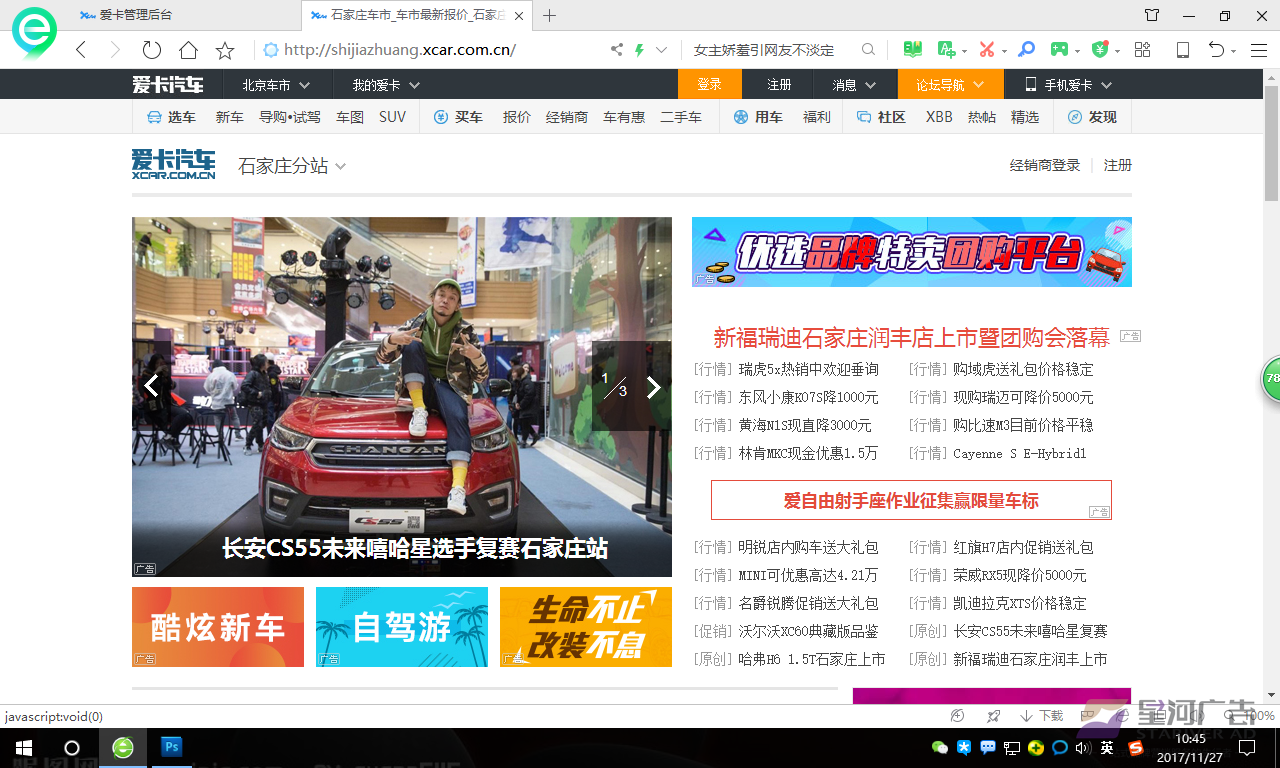Expand the address bar dropdown chevron
Image resolution: width=1280 pixels, height=768 pixels.
click(661, 50)
